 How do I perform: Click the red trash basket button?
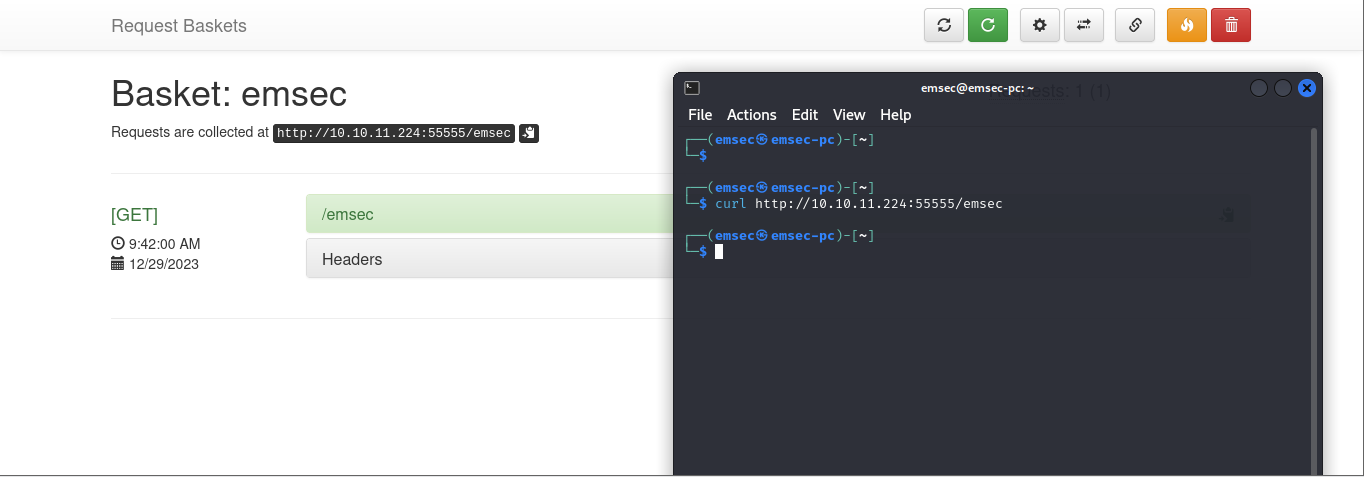tap(1231, 26)
